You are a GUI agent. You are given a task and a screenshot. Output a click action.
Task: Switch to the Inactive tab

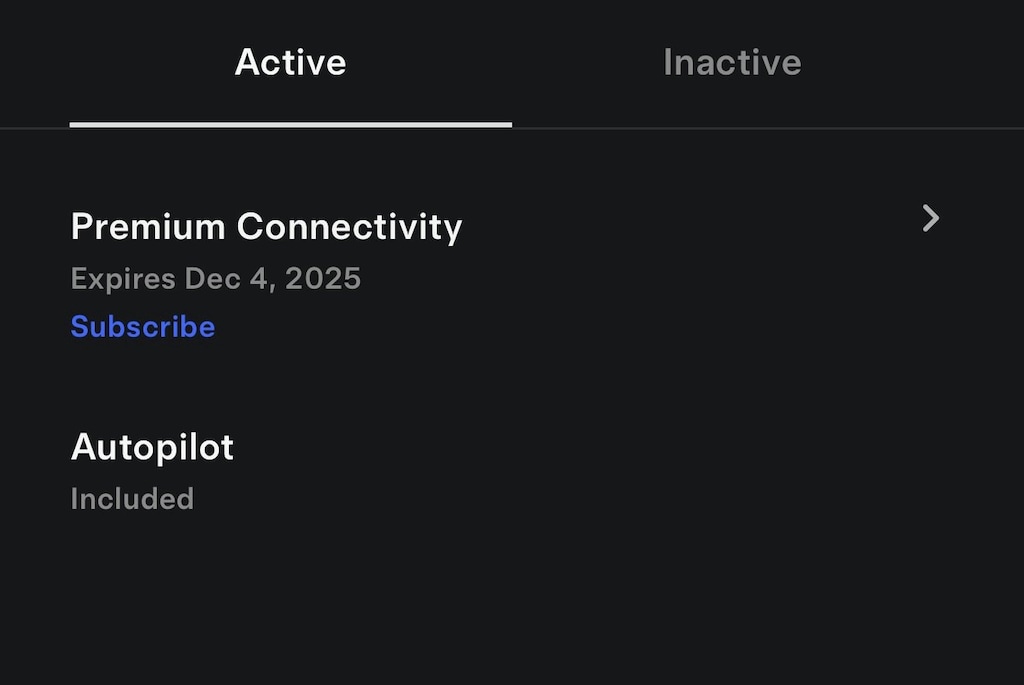tap(732, 63)
